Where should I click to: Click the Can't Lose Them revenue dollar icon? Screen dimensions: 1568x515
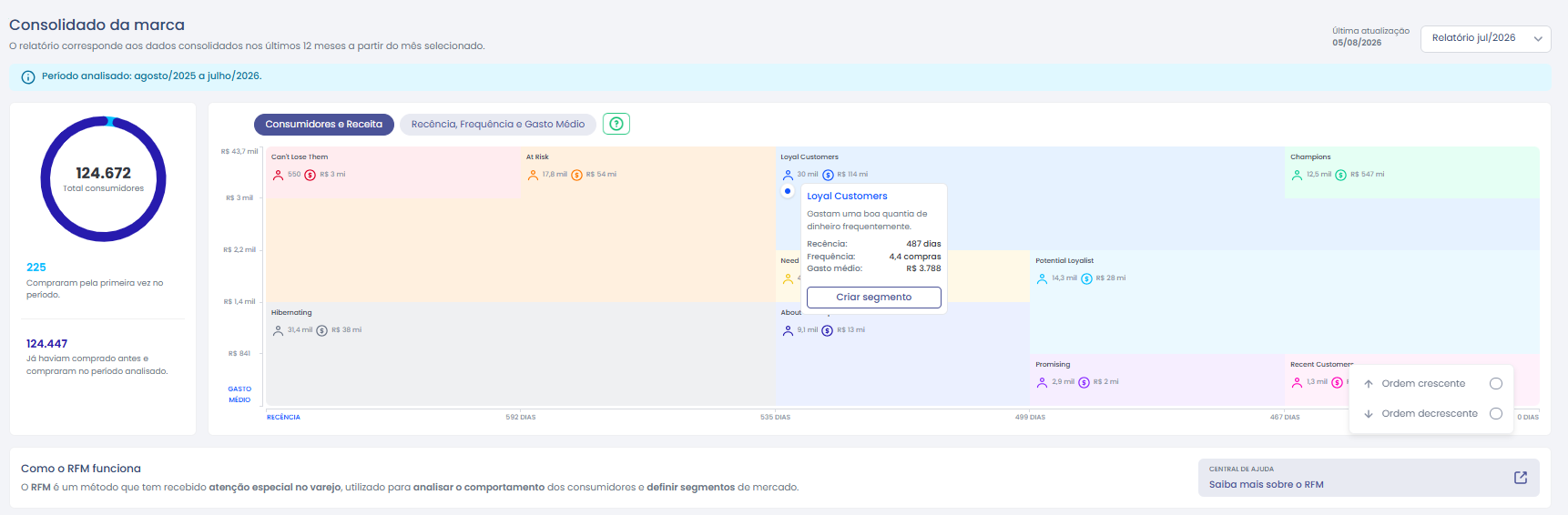click(310, 175)
